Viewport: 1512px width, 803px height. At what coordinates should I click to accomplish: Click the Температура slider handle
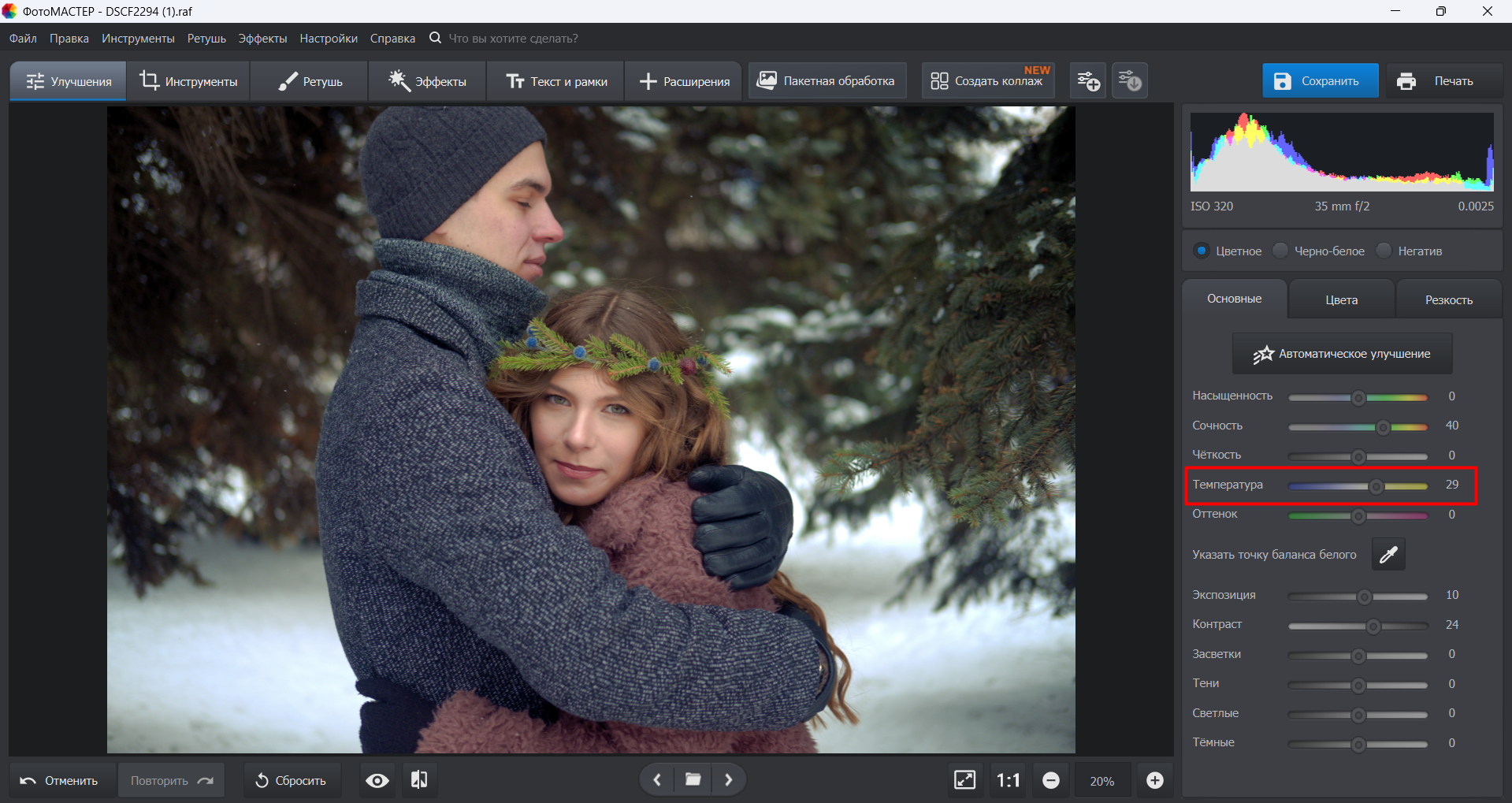[x=1376, y=486]
